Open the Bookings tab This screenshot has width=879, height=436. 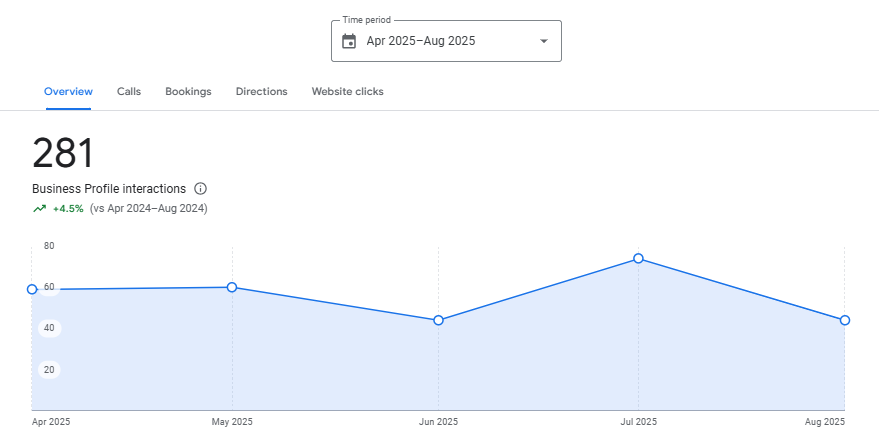[x=188, y=91]
